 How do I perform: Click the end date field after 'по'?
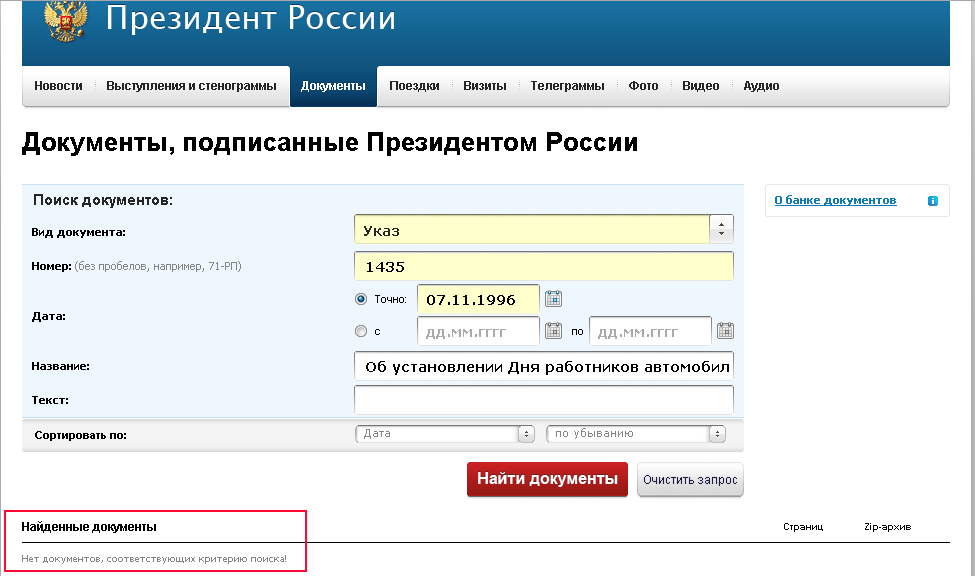(650, 331)
